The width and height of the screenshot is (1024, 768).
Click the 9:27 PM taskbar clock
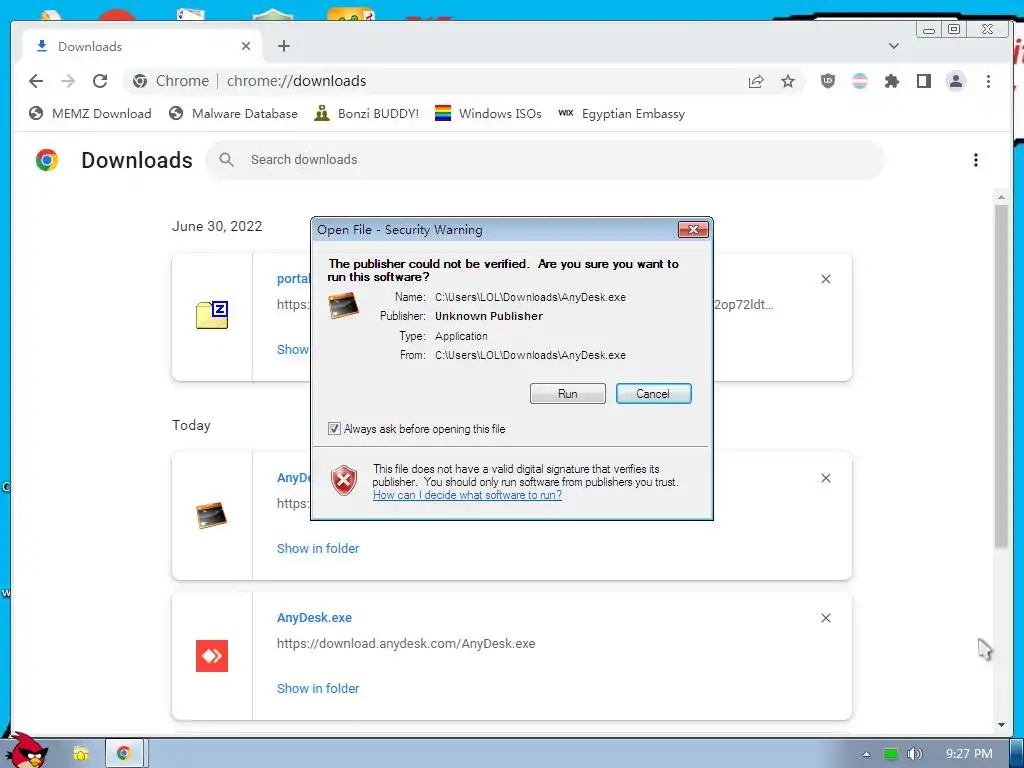point(969,754)
